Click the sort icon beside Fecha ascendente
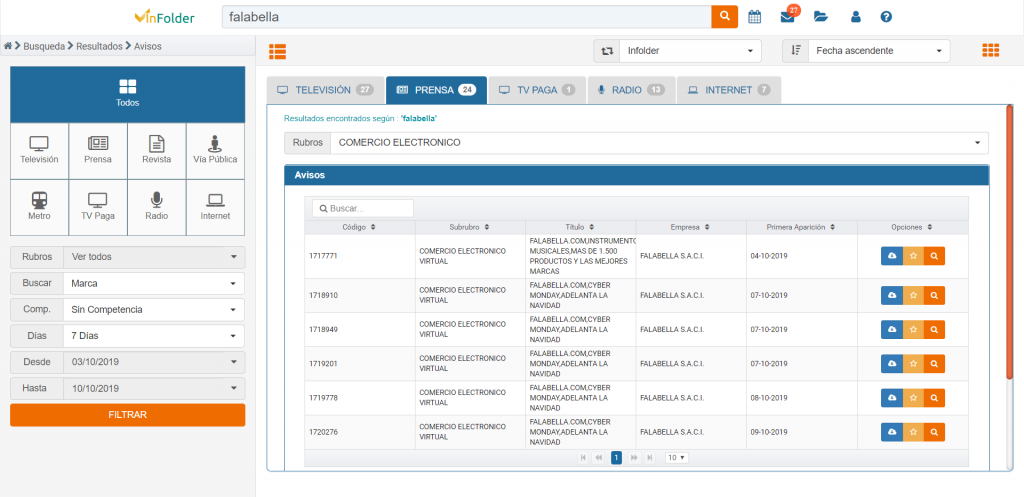Viewport: 1024px width, 497px height. coord(795,51)
